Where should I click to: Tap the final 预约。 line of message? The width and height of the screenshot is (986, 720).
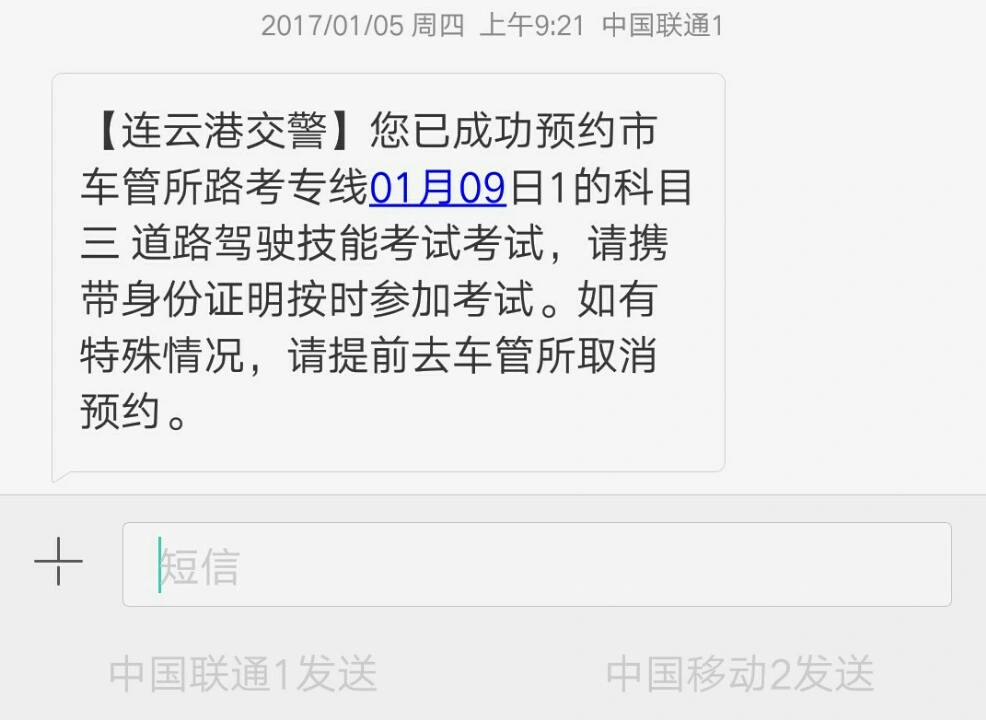133,411
